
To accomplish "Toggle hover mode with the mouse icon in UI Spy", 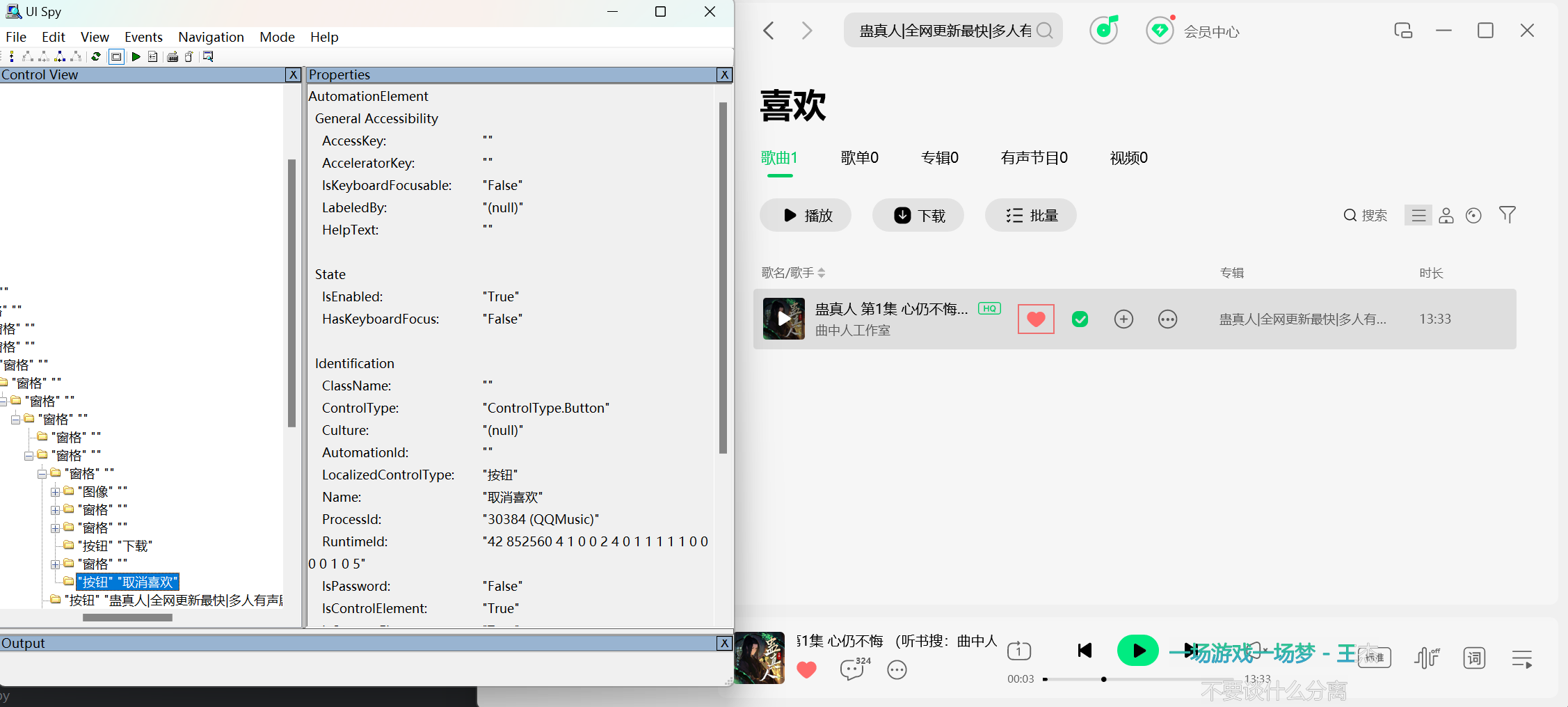I will [x=189, y=56].
